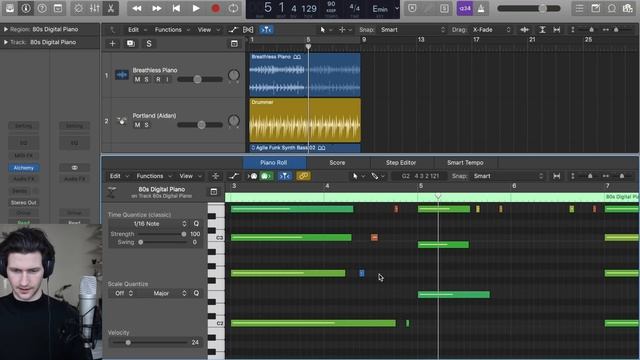This screenshot has height=360, width=640.
Task: Open the Piano Roll Edit menu
Action: coord(118,176)
